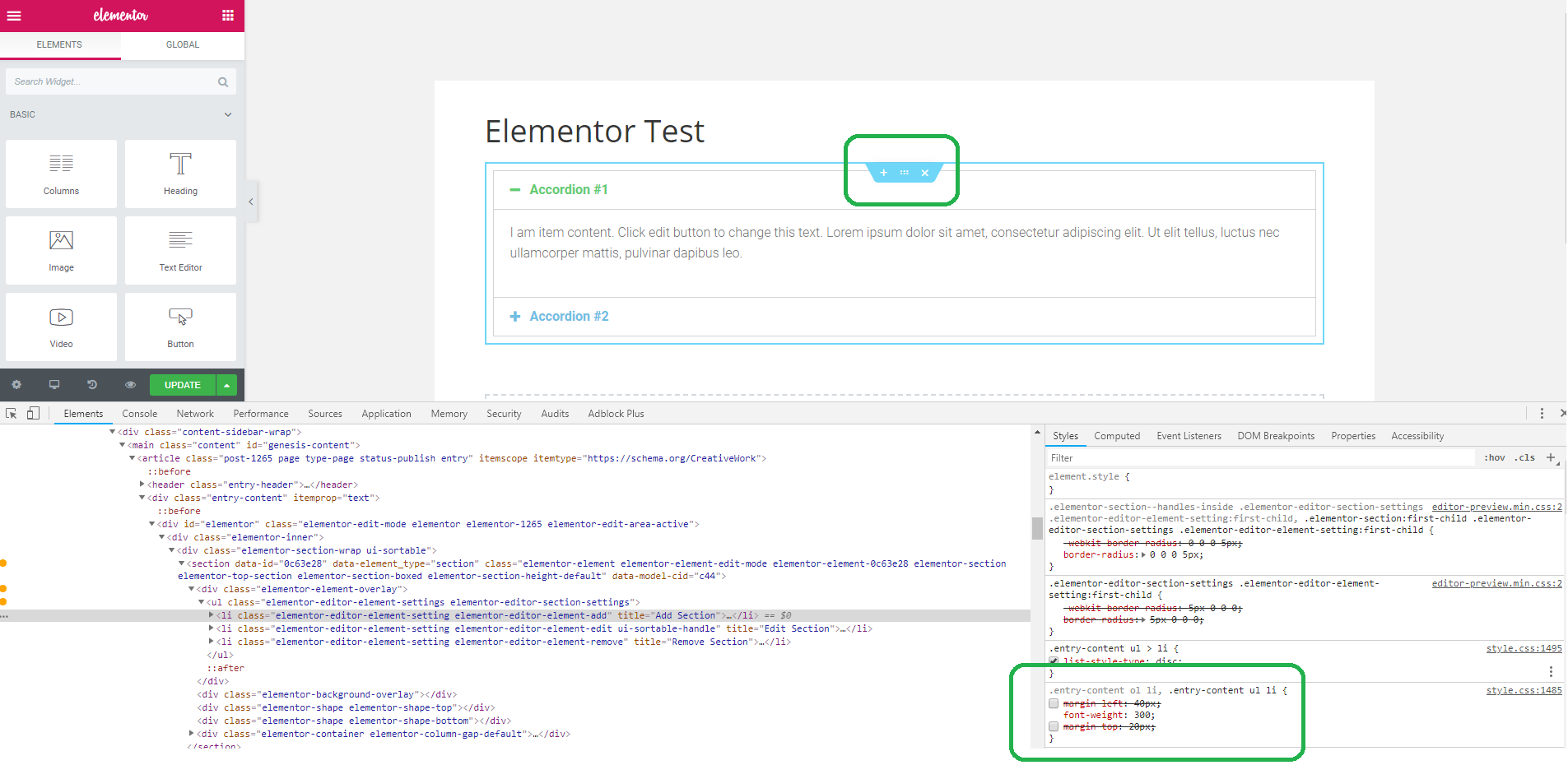Open the Accessibility sidebar tab

1417,436
